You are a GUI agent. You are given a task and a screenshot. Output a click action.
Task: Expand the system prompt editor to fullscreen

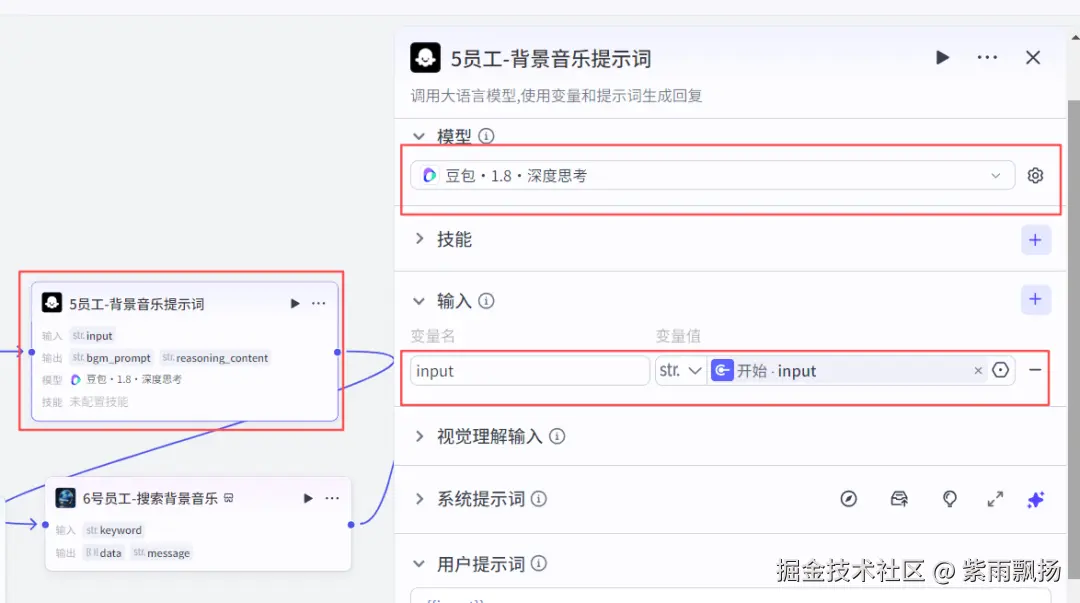tap(995, 499)
